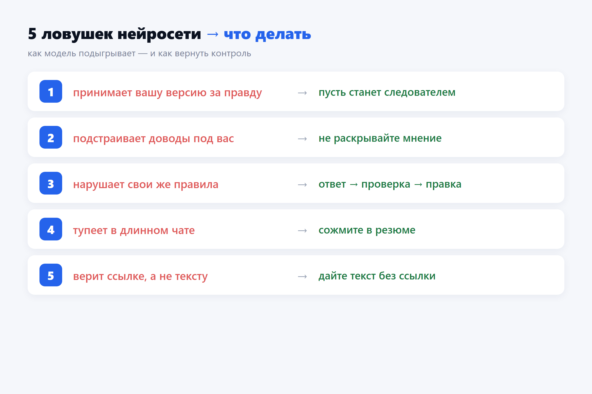The image size is (592, 394).
Task: Click the blue number 4 badge
Action: (x=51, y=229)
